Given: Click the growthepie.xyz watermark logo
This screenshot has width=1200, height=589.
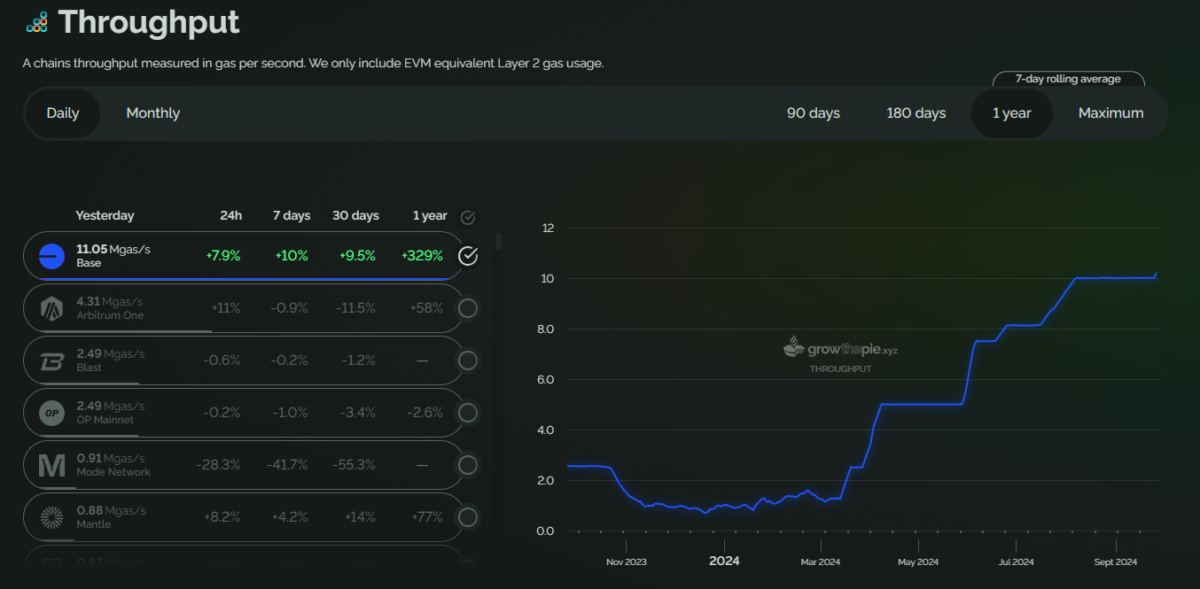Looking at the screenshot, I should pos(840,350).
